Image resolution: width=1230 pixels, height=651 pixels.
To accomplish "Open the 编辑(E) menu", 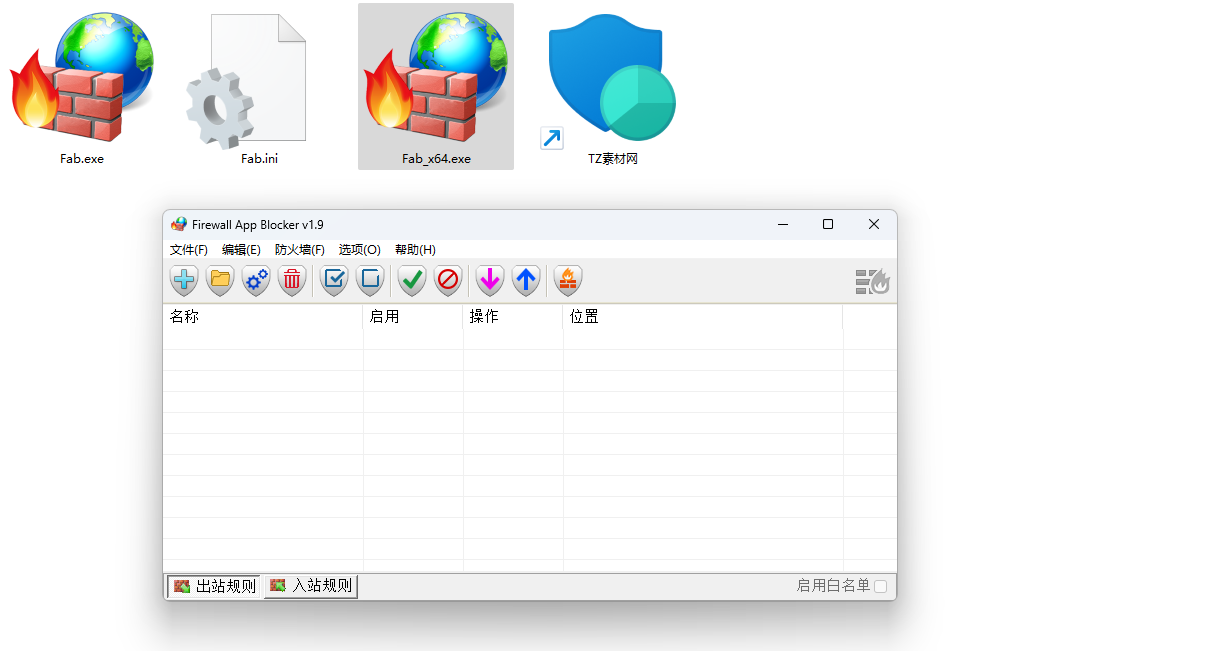I will [241, 250].
